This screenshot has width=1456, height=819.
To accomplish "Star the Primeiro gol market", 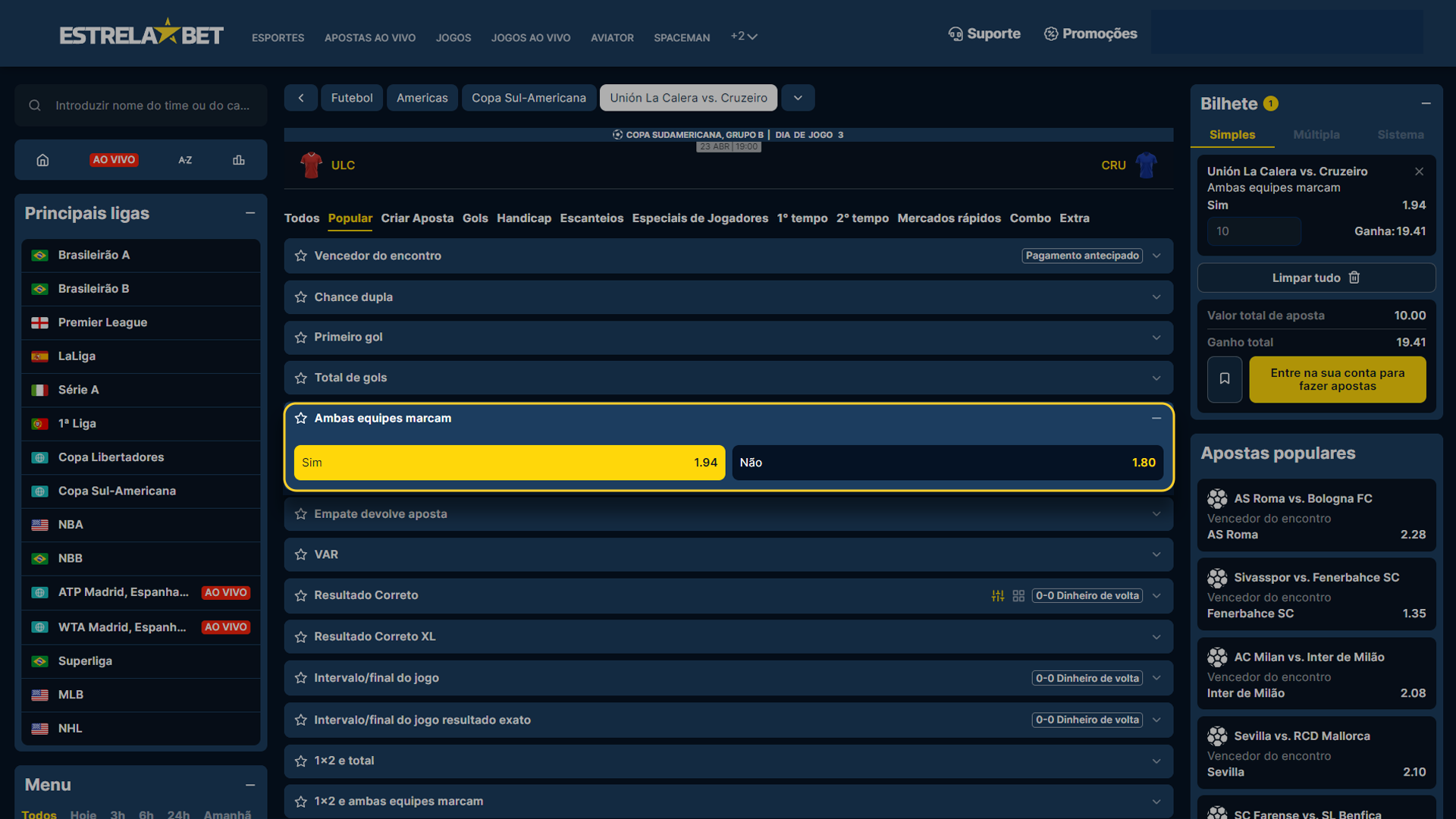I will [301, 337].
